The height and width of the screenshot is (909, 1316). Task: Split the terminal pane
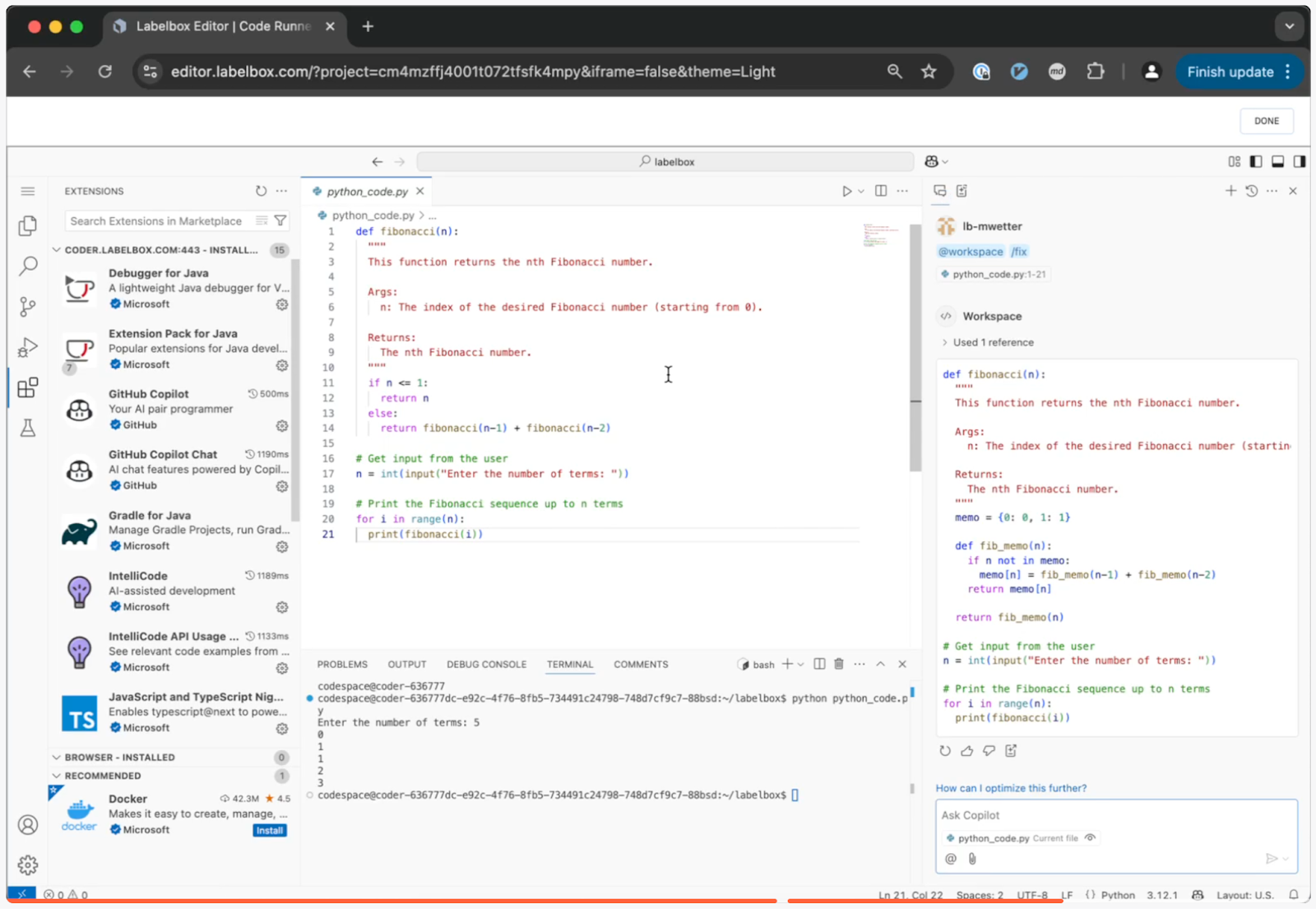(819, 664)
